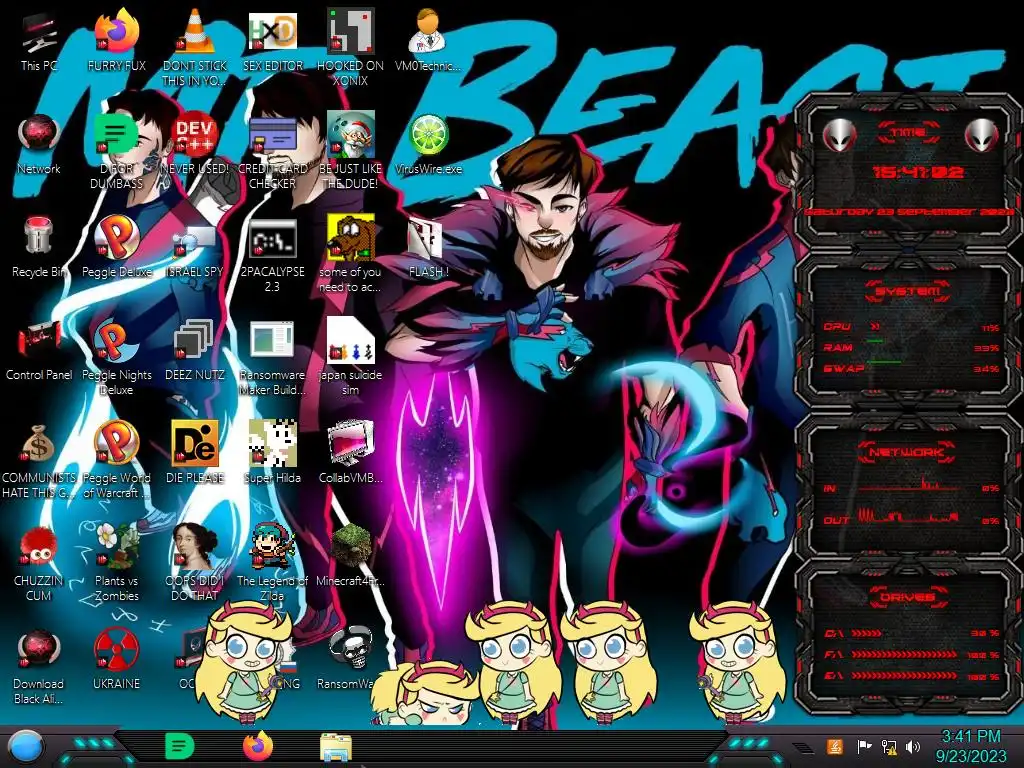Click the TIME header in the gadget
1024x768 pixels.
coord(908,132)
